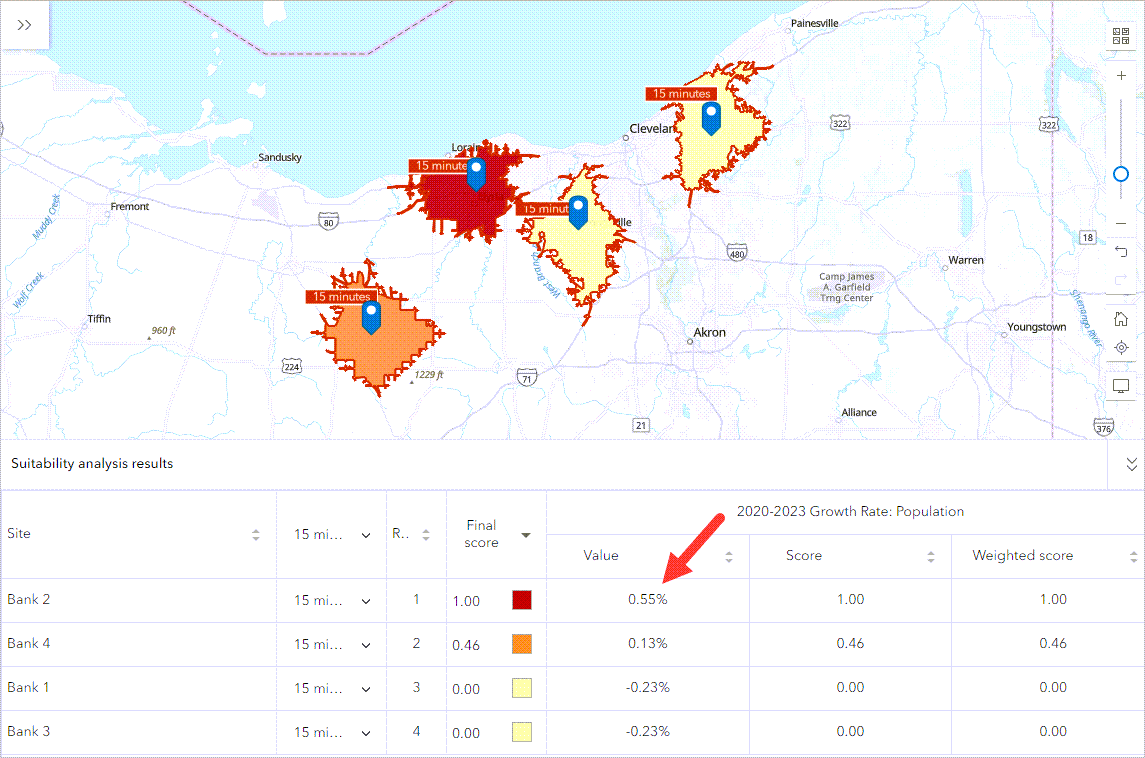Sort the Weighted score column
1145x758 pixels.
pos(1133,556)
